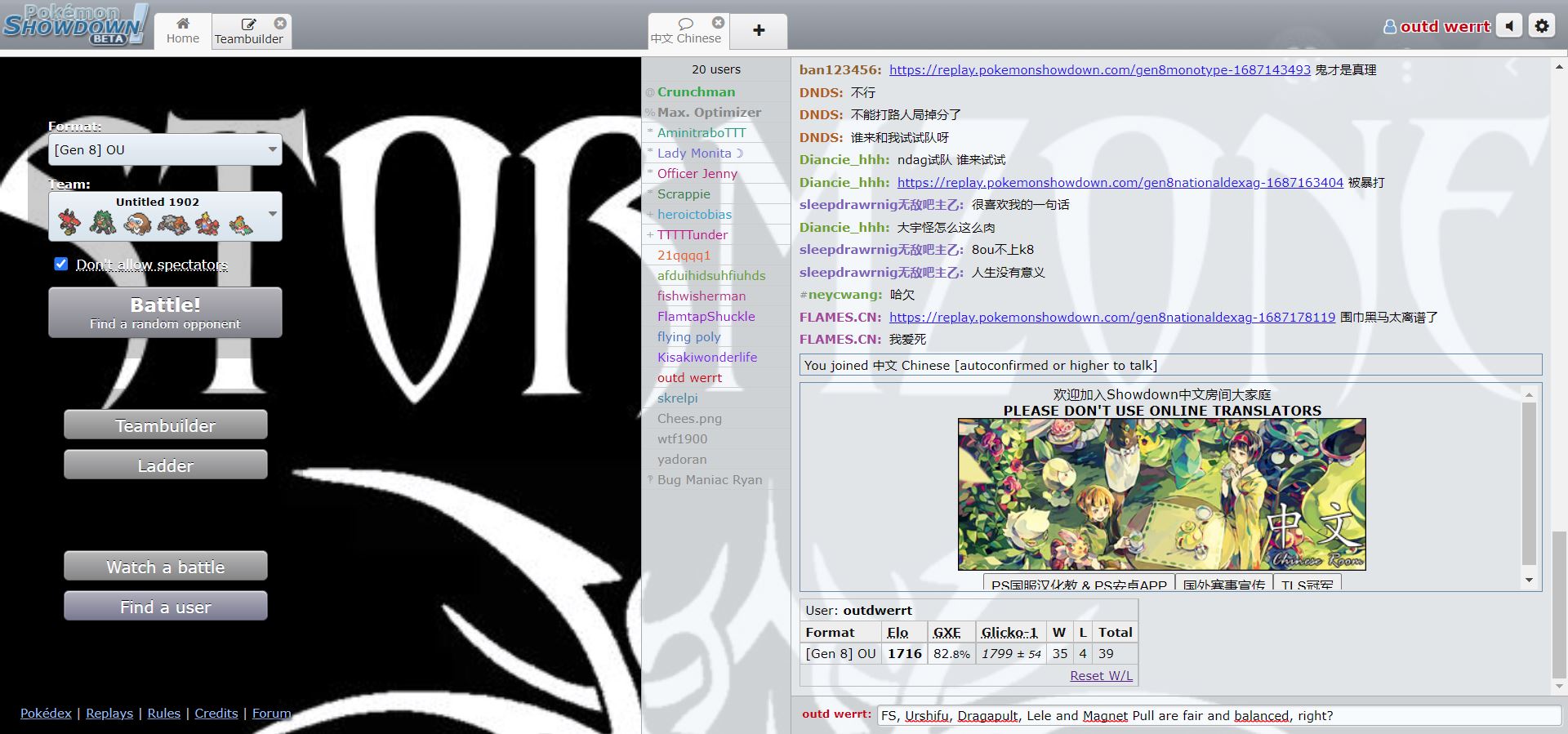Select user Lady Monita in the user list
1568x734 pixels.
tap(716, 153)
